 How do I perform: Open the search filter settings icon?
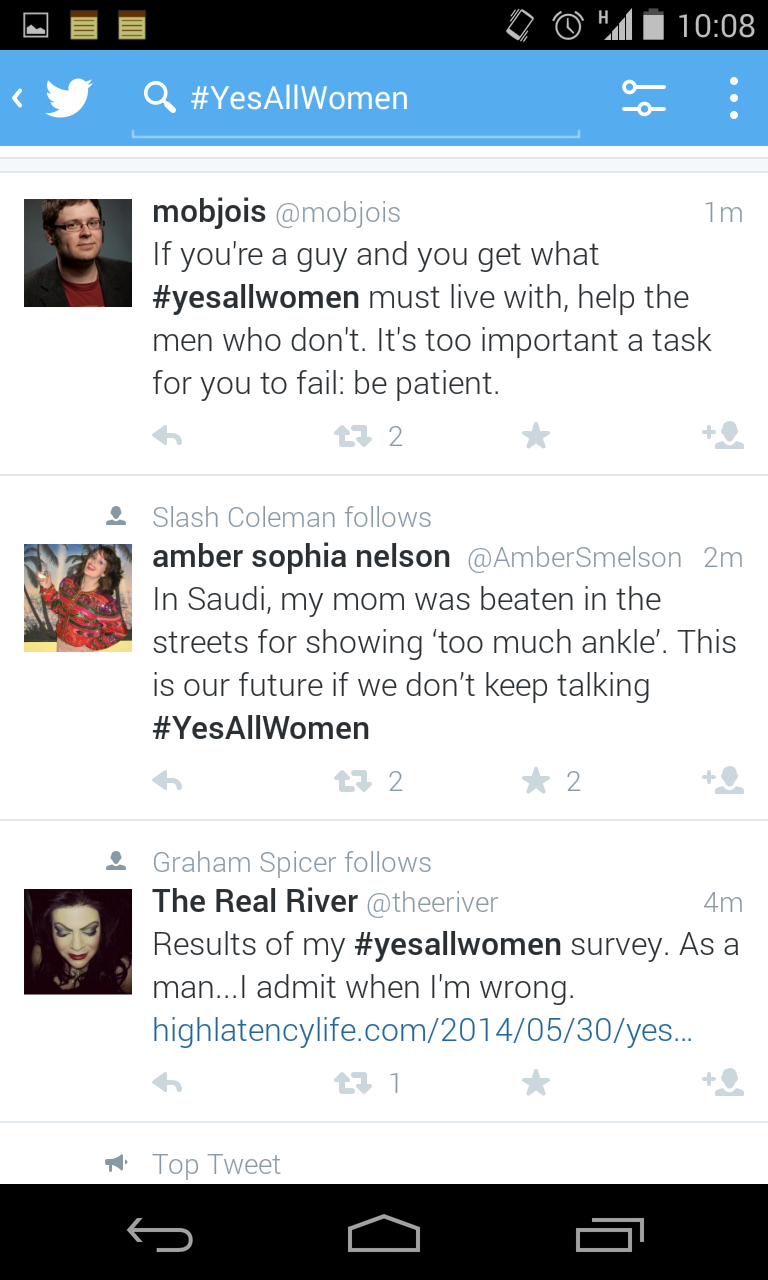[x=643, y=98]
